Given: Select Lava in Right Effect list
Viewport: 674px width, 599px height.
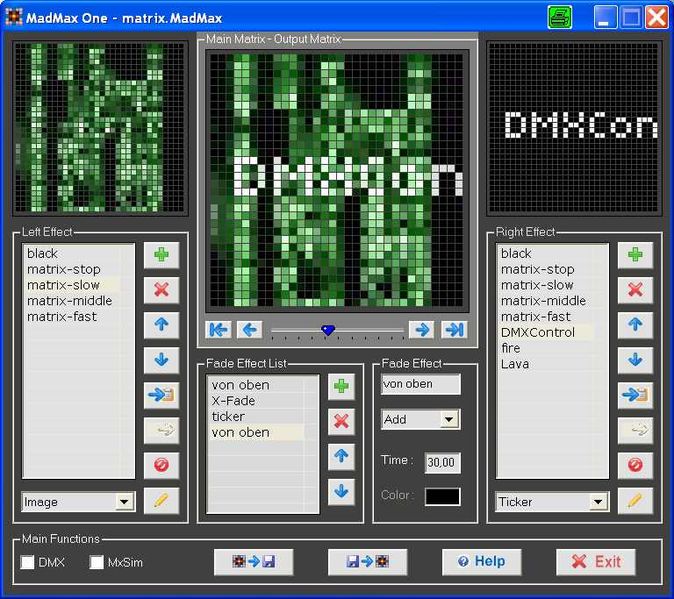Looking at the screenshot, I should pyautogui.click(x=515, y=364).
